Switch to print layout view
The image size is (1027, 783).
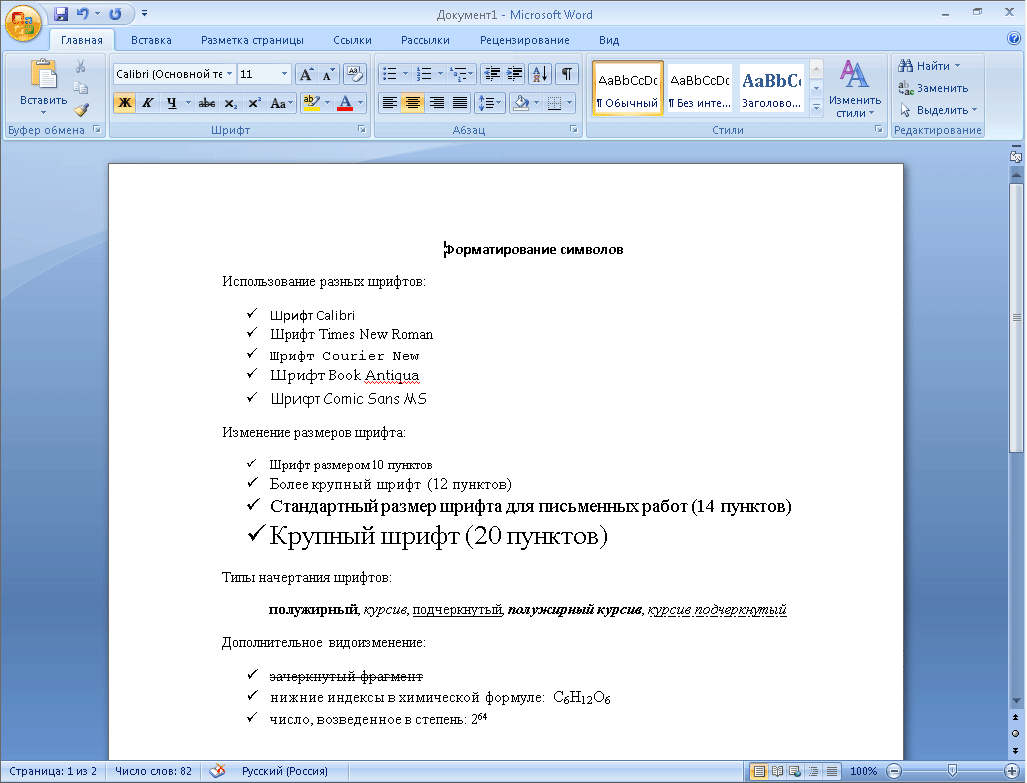(x=758, y=771)
